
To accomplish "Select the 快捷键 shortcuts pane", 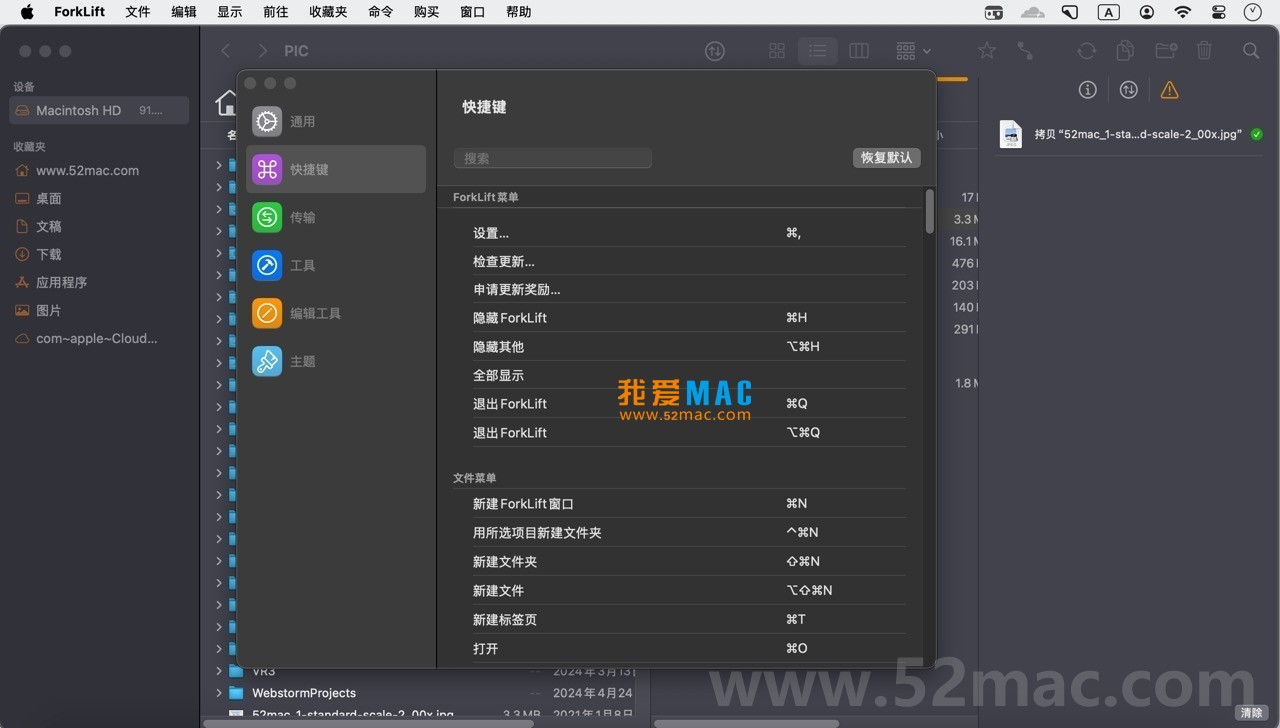I will 335,169.
